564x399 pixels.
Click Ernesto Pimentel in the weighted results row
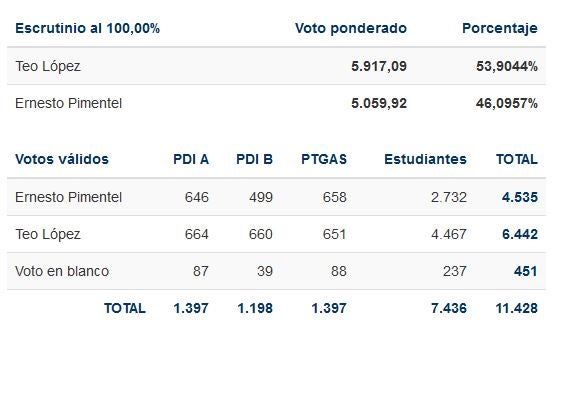[68, 103]
